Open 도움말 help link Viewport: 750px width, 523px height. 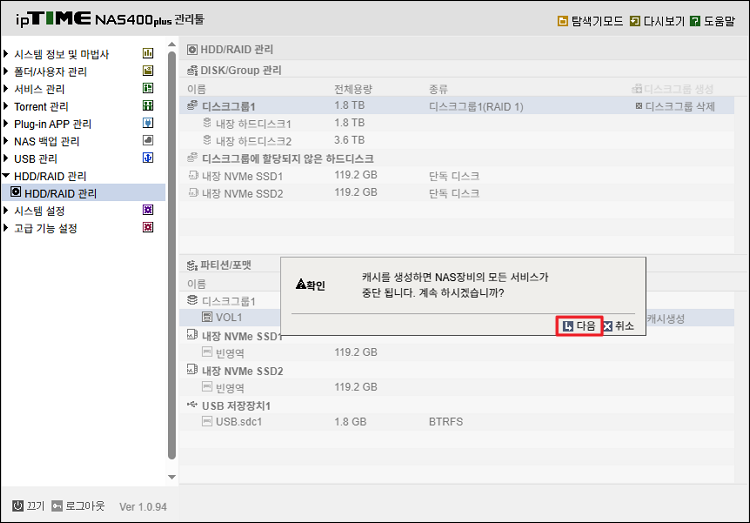click(712, 20)
